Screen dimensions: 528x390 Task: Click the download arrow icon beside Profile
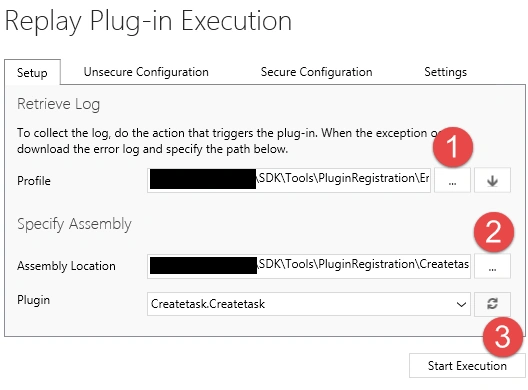point(492,180)
